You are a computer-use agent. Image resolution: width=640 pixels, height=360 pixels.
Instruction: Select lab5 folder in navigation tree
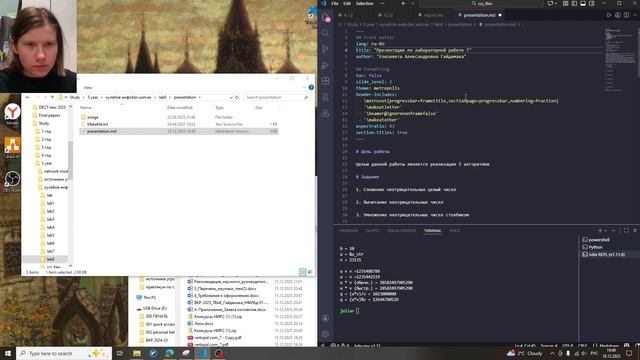click(50, 235)
